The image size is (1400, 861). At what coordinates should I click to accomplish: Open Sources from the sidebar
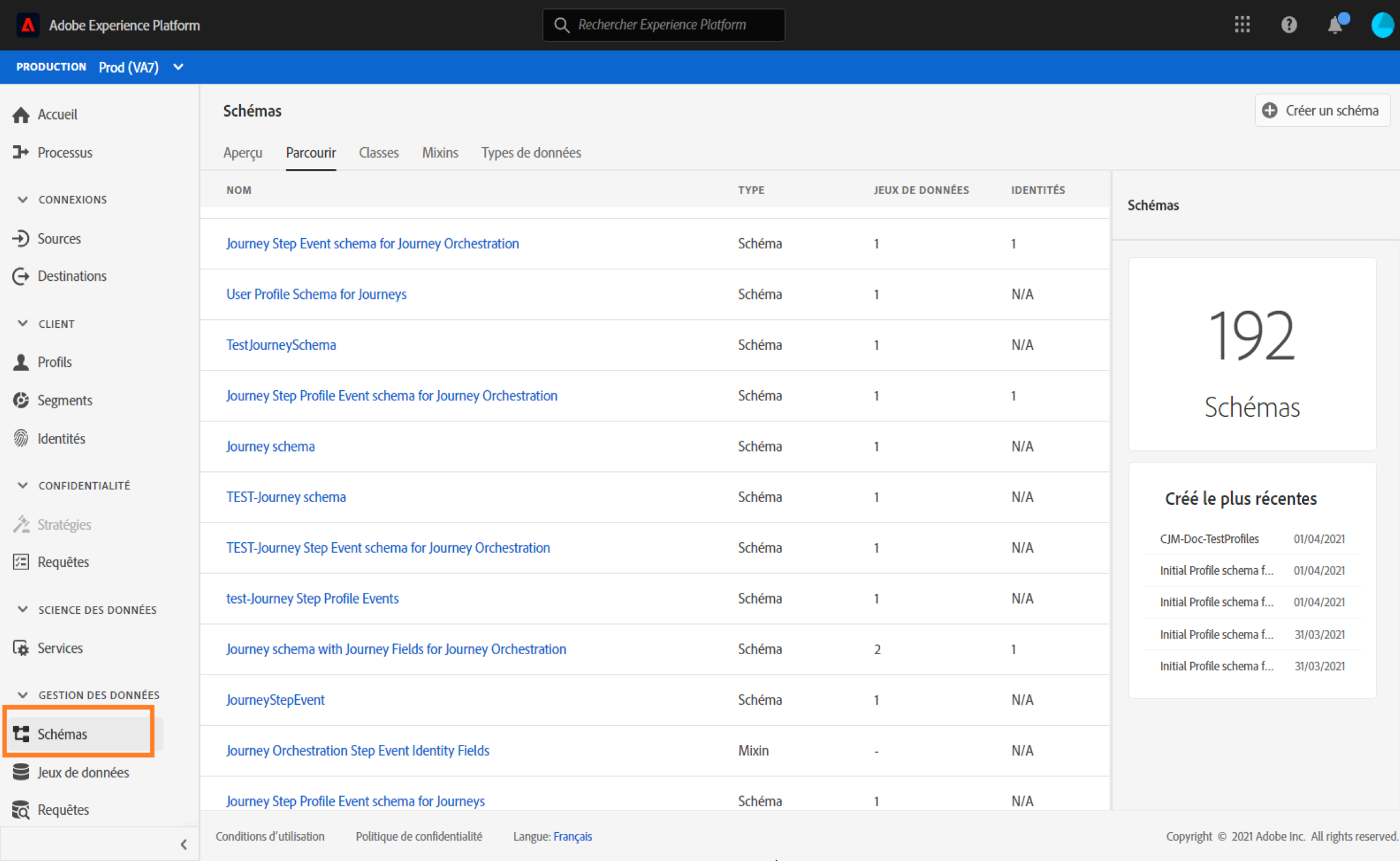tap(59, 239)
